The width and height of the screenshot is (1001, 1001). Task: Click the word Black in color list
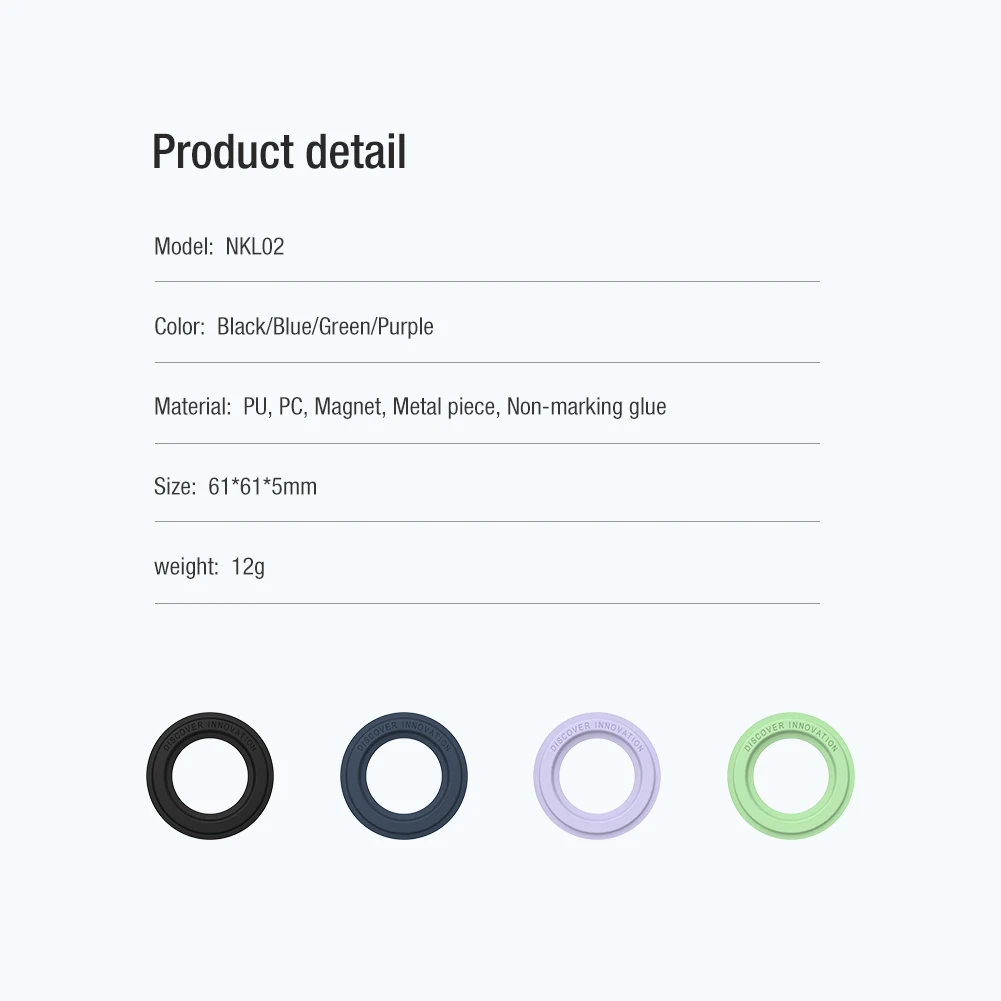[243, 326]
